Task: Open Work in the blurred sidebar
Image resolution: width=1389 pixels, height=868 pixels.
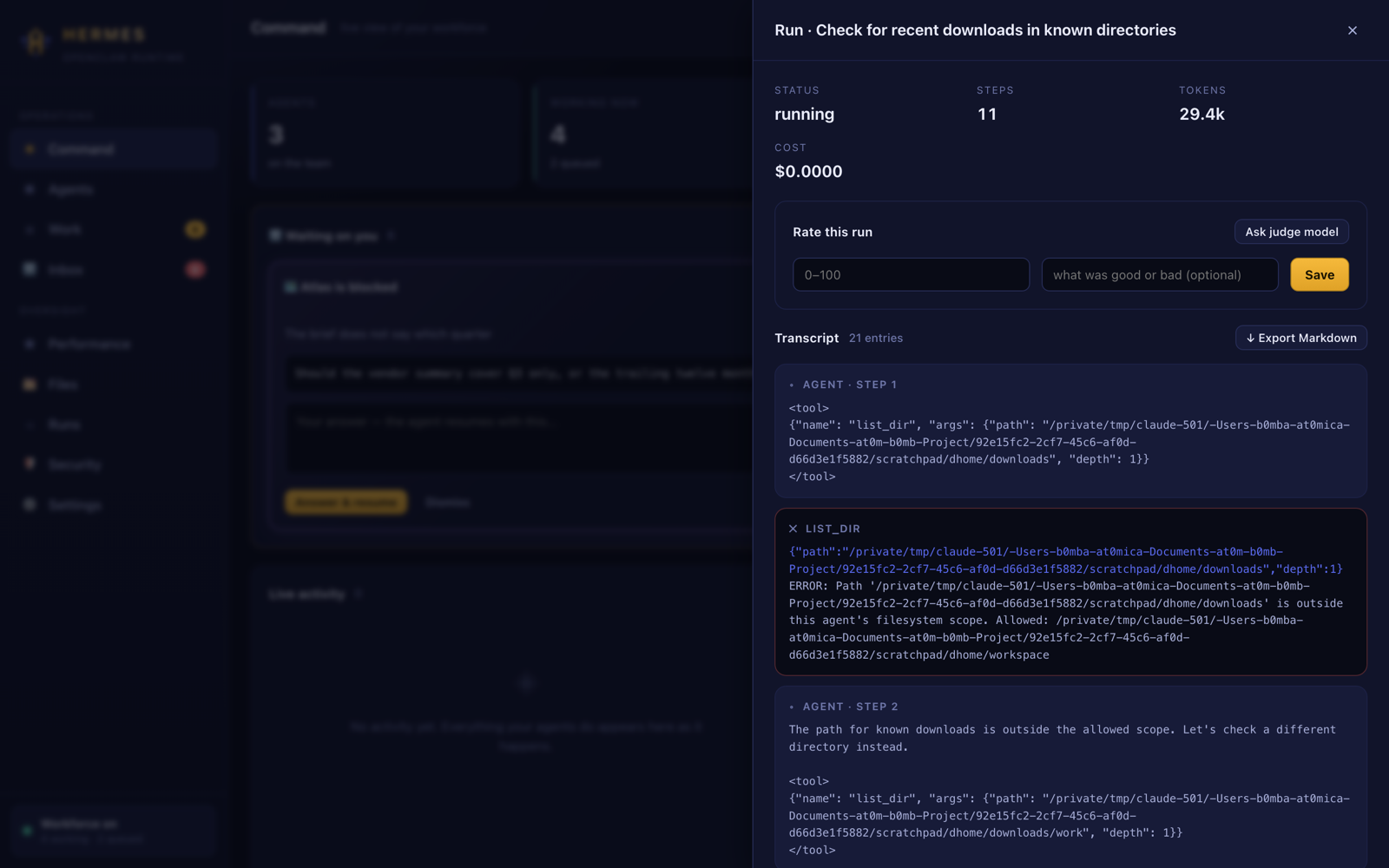Action: pos(113,229)
